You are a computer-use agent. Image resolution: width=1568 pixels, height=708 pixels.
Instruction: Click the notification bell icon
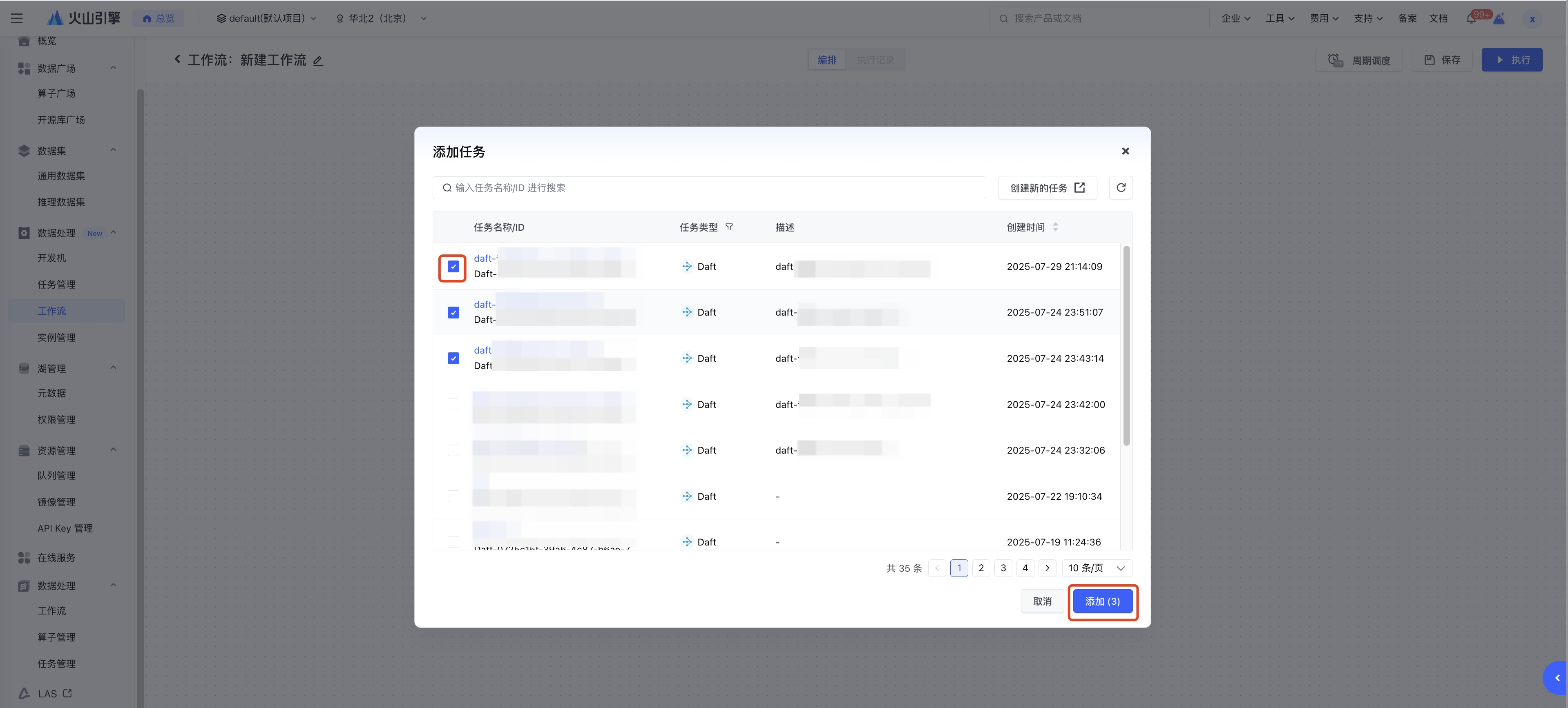1471,19
